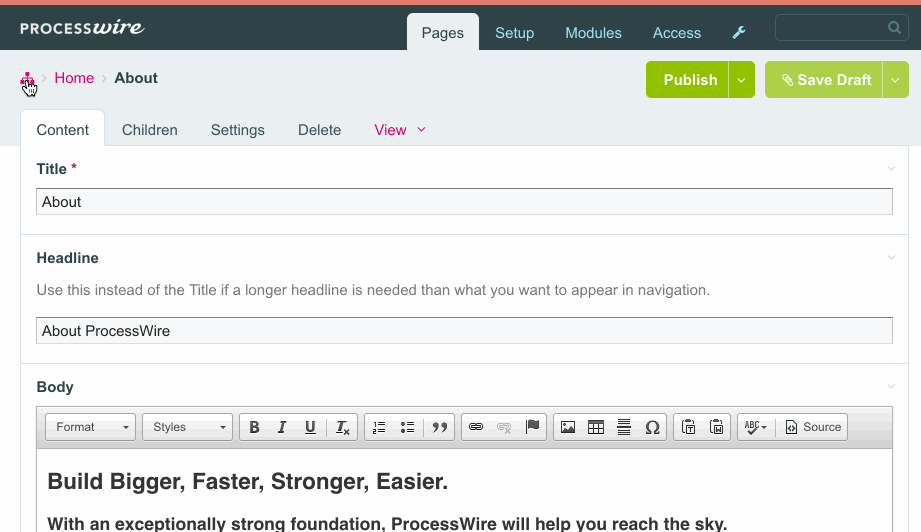This screenshot has height=532, width=921.
Task: Click the insert link icon
Action: 476,427
